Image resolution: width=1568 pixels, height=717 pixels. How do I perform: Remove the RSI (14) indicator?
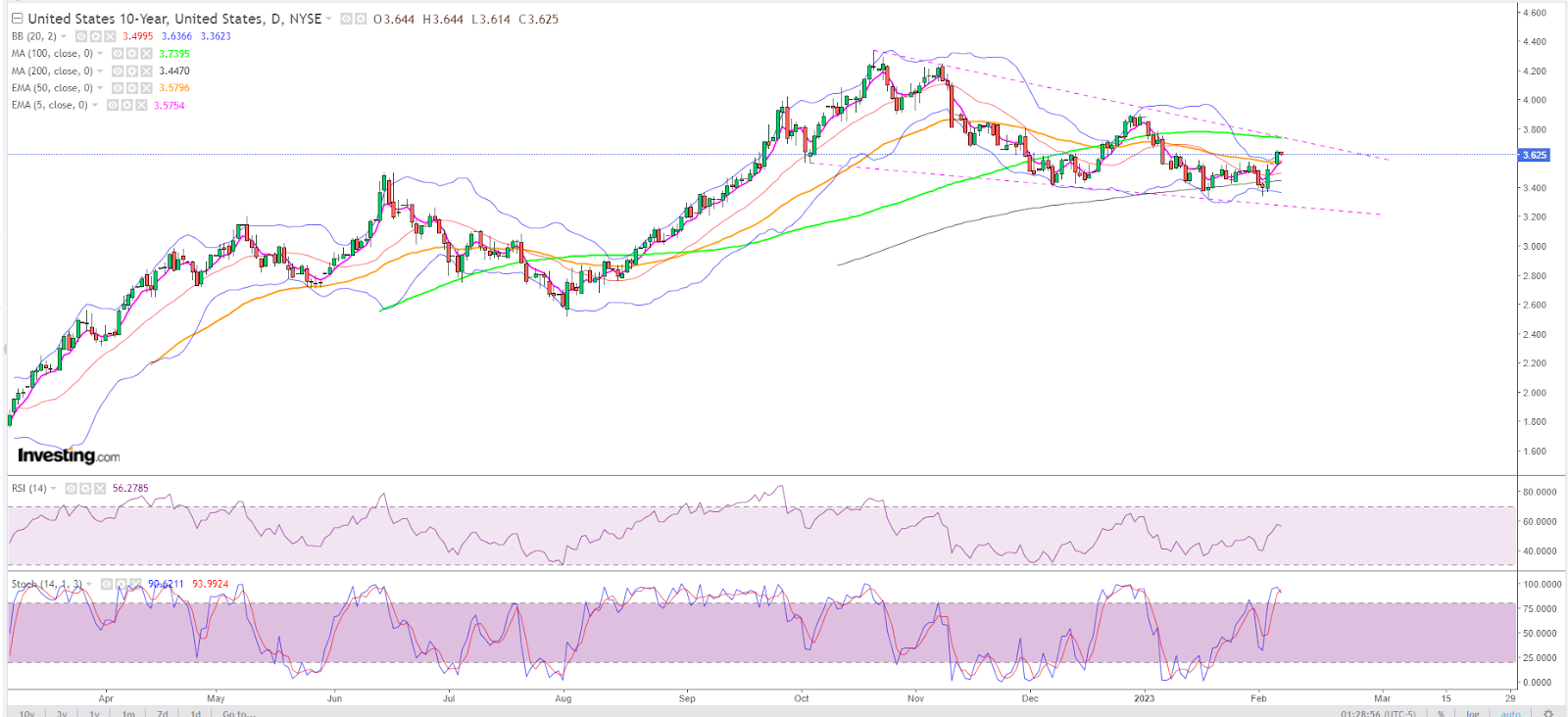pyautogui.click(x=100, y=488)
